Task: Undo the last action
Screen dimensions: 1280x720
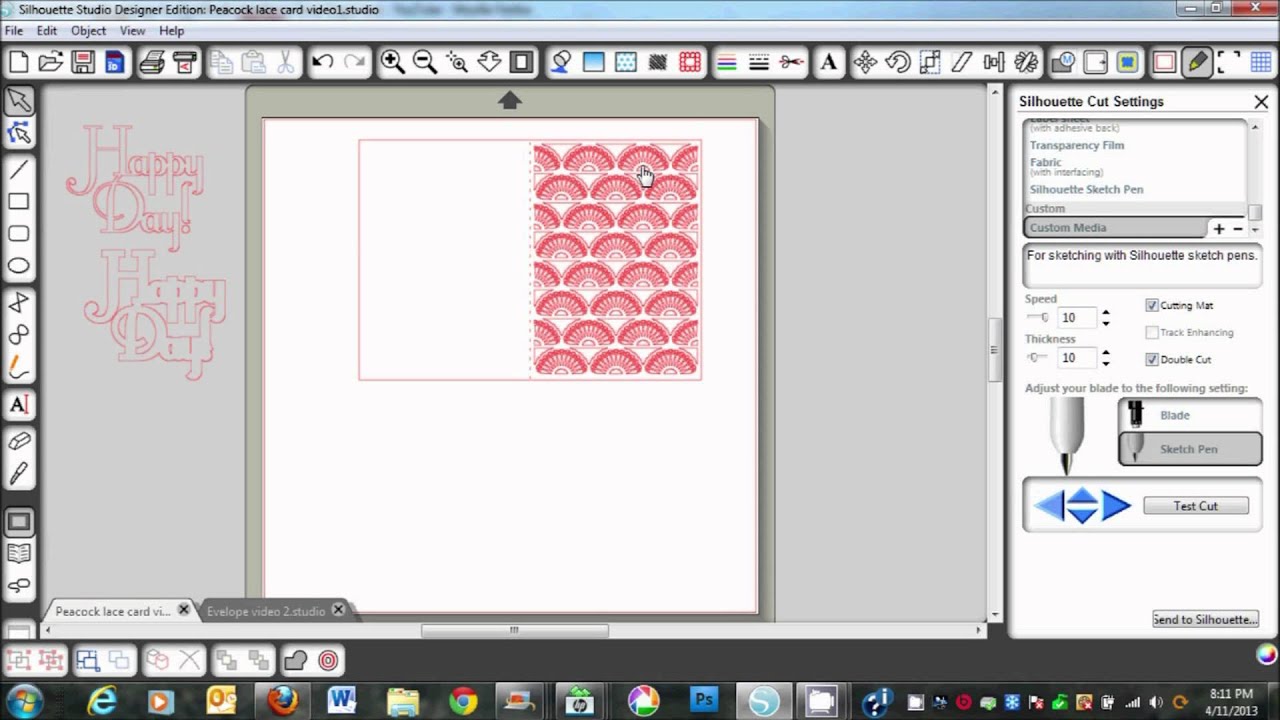Action: pyautogui.click(x=322, y=62)
